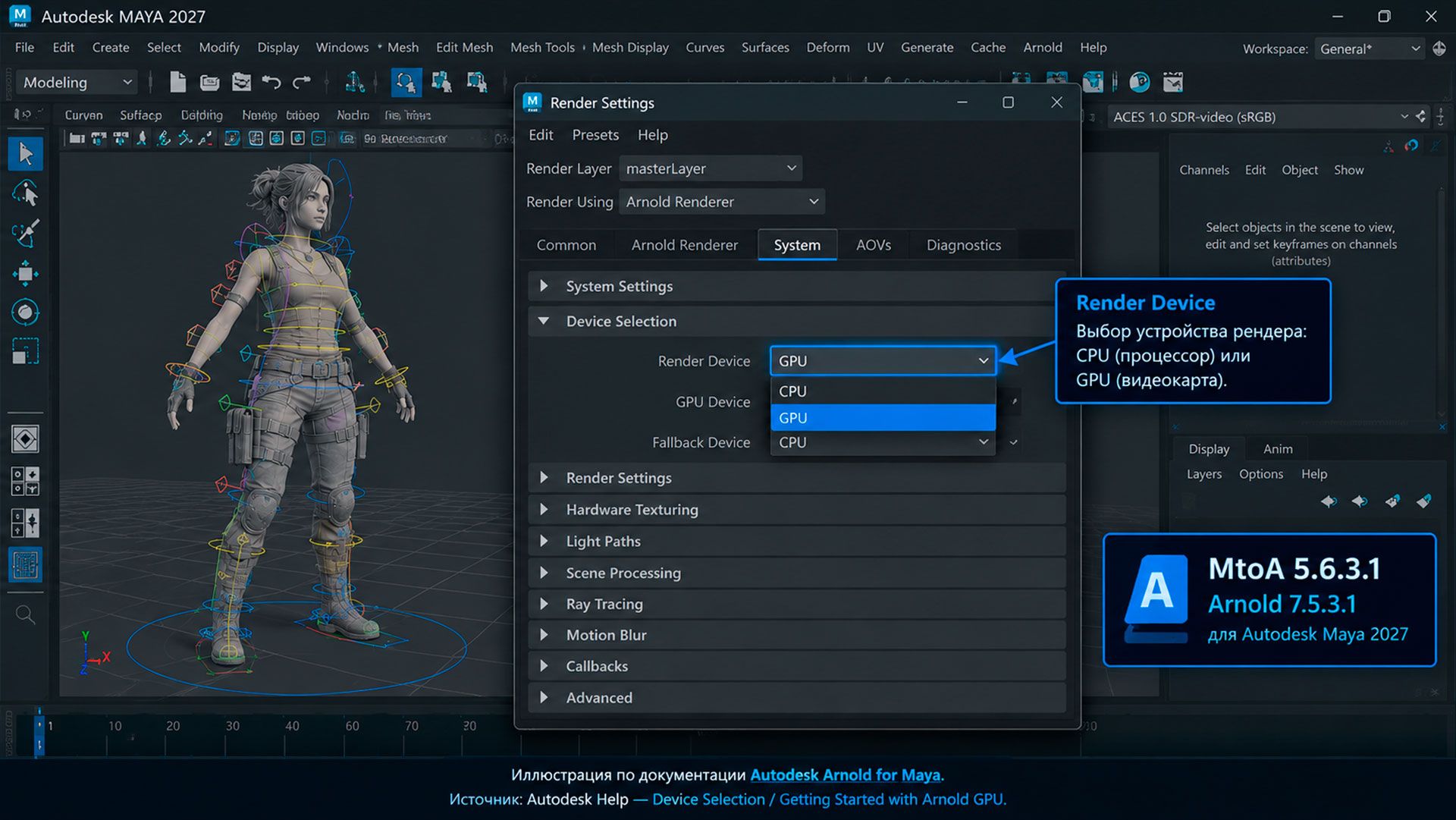Activate the Lasso Select tool
This screenshot has width=1456, height=820.
click(25, 193)
